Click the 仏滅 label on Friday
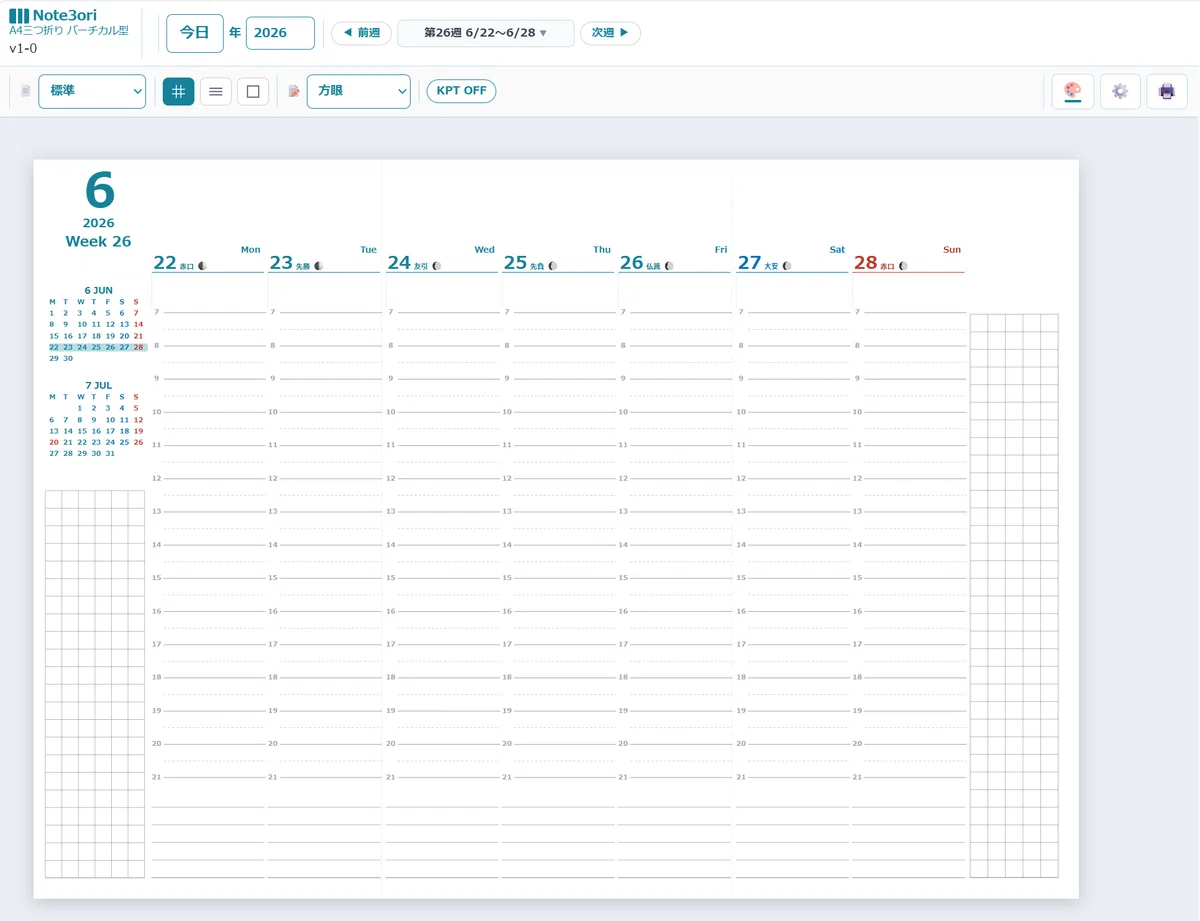The image size is (1200, 921). [x=653, y=267]
